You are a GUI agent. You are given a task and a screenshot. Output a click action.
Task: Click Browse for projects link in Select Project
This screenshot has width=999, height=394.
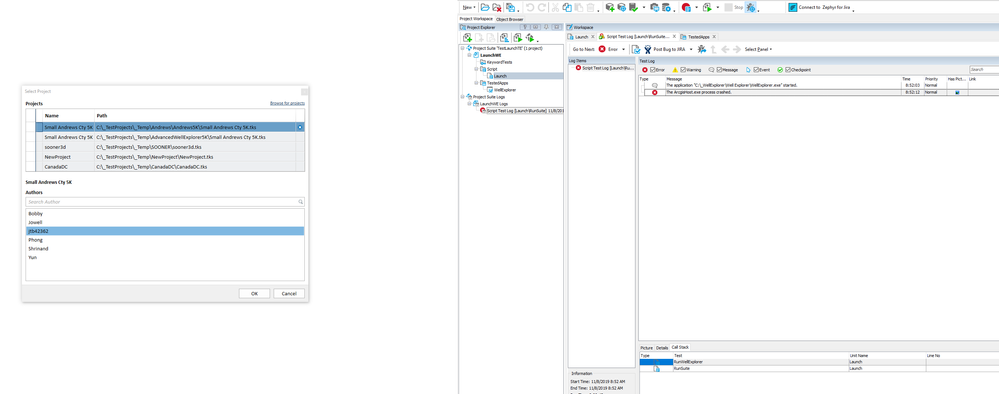tap(287, 103)
